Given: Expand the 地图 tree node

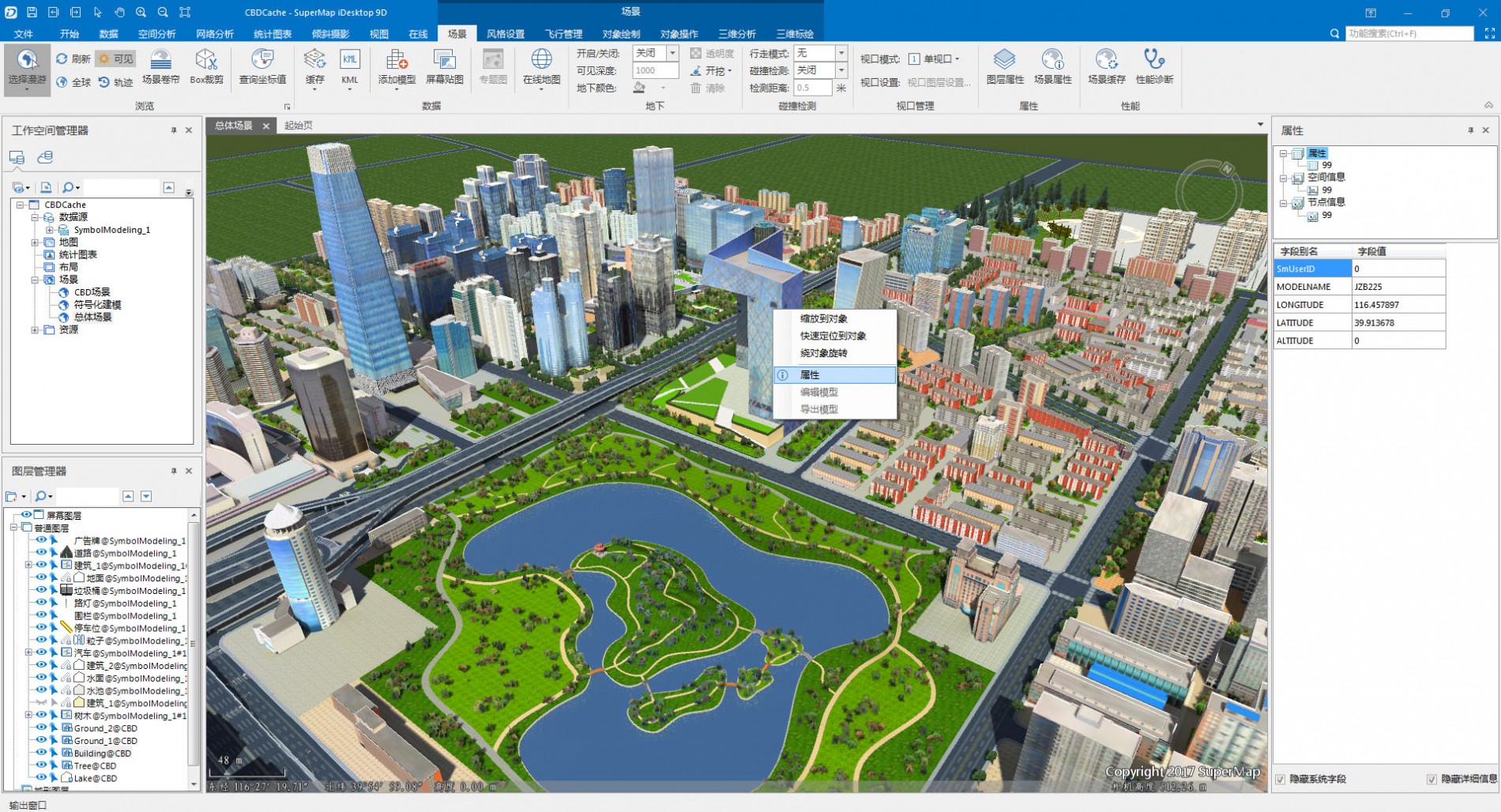Looking at the screenshot, I should [x=35, y=242].
